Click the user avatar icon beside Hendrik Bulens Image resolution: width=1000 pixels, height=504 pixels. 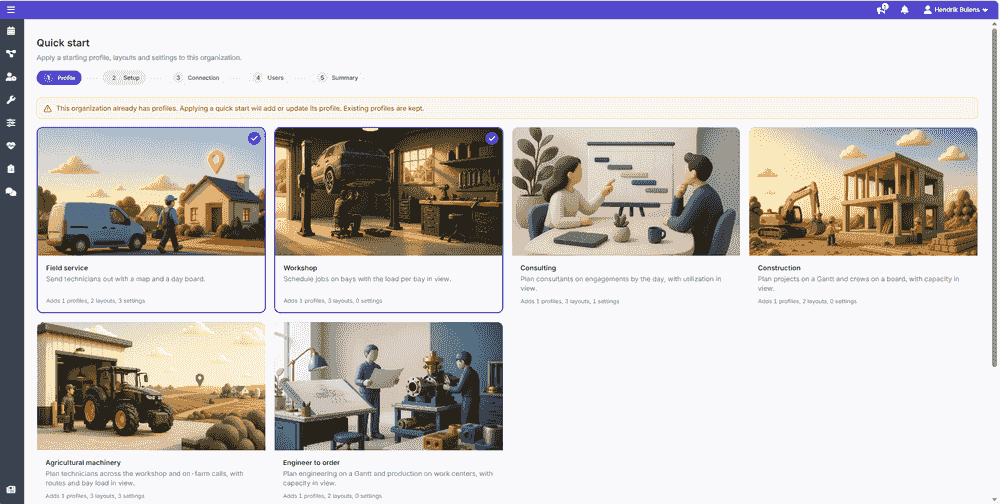927,10
